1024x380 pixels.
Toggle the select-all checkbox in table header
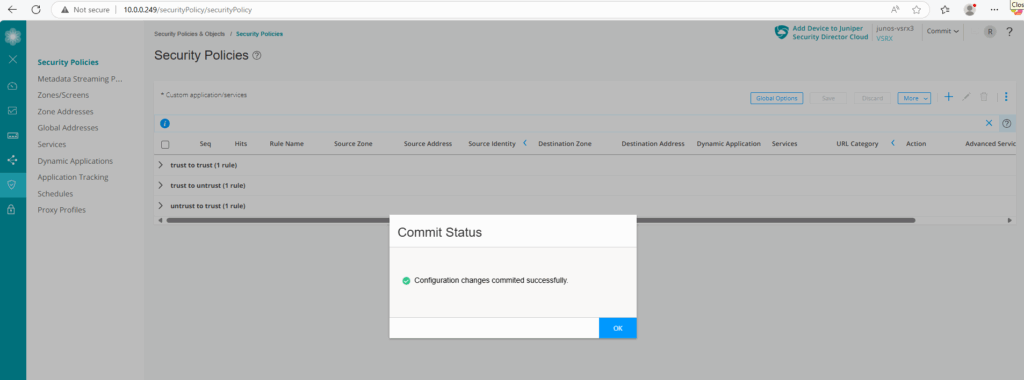(165, 144)
